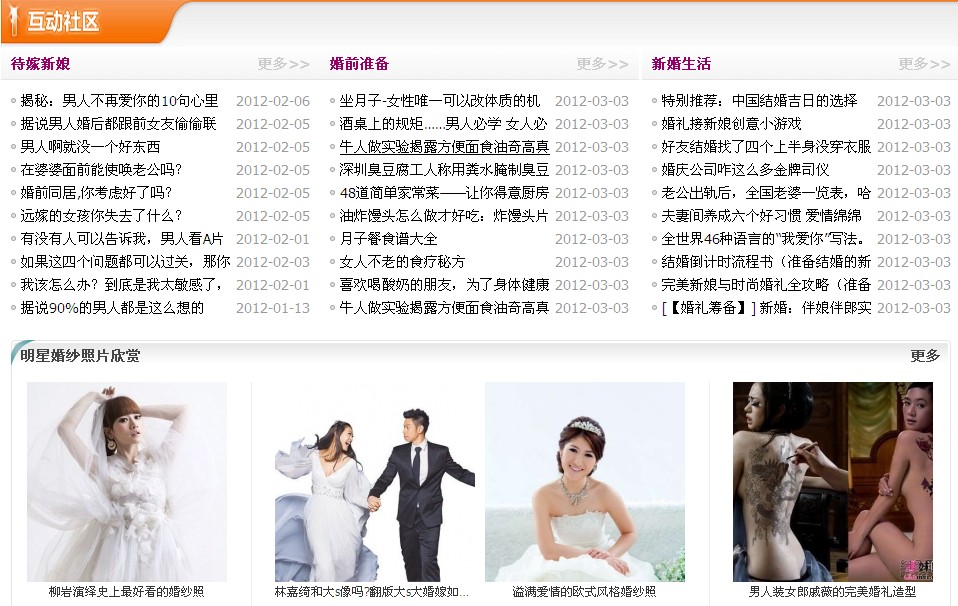This screenshot has height=606, width=958.
Task: Click caption 林嘉绮和大s像吗?翻版大s大婚嫁如...
Action: click(x=371, y=591)
